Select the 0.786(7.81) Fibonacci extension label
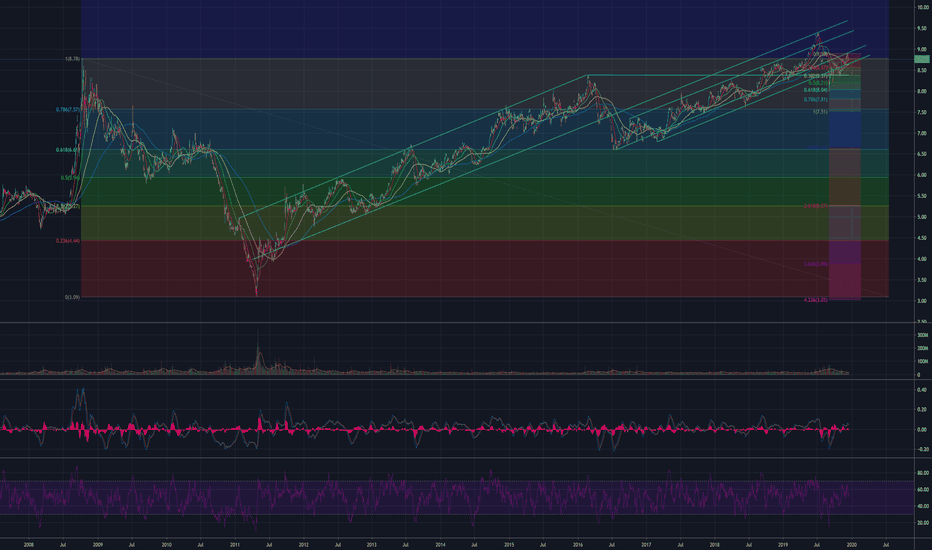Image resolution: width=932 pixels, height=550 pixels. pyautogui.click(x=816, y=99)
